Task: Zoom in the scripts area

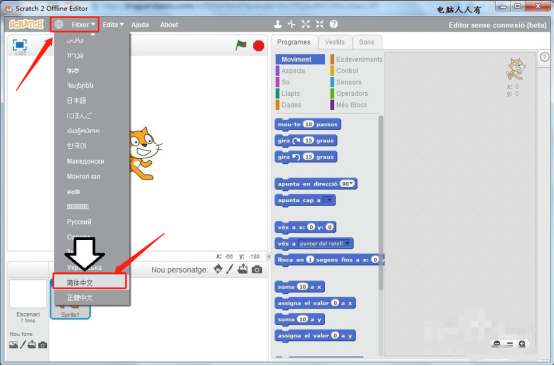Action: coord(522,343)
